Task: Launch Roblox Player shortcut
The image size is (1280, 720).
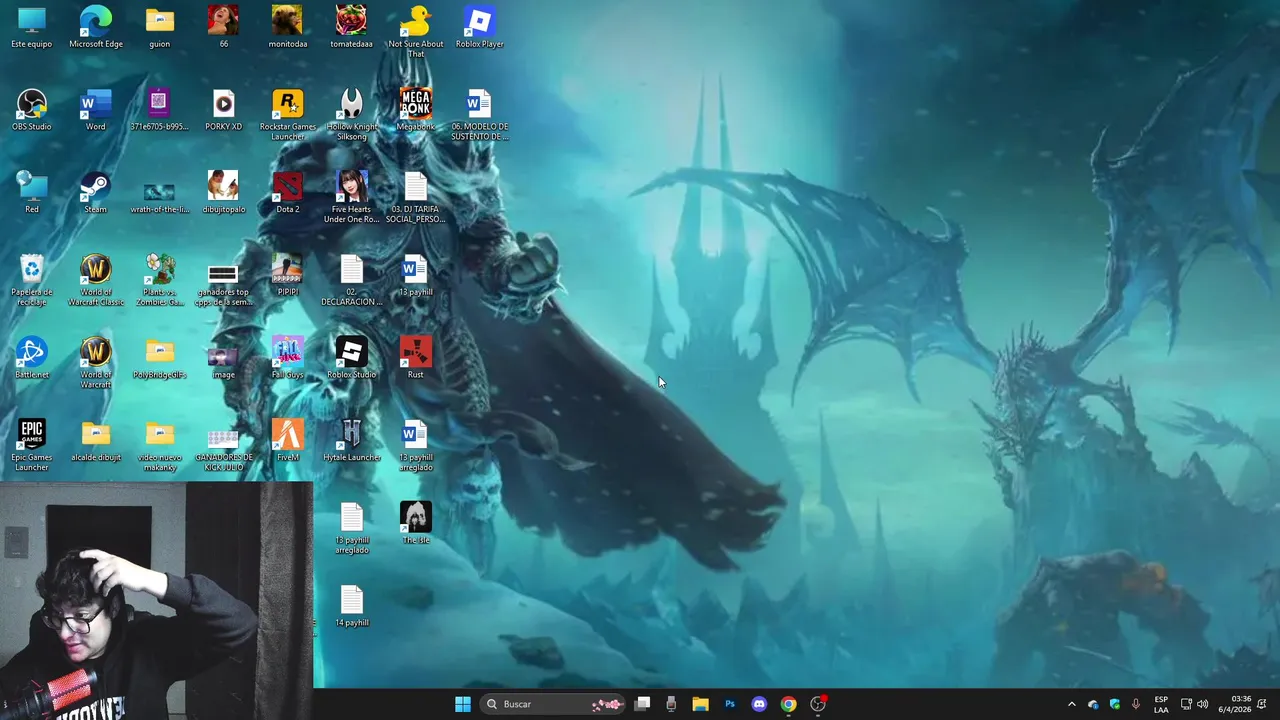Action: coord(480,27)
